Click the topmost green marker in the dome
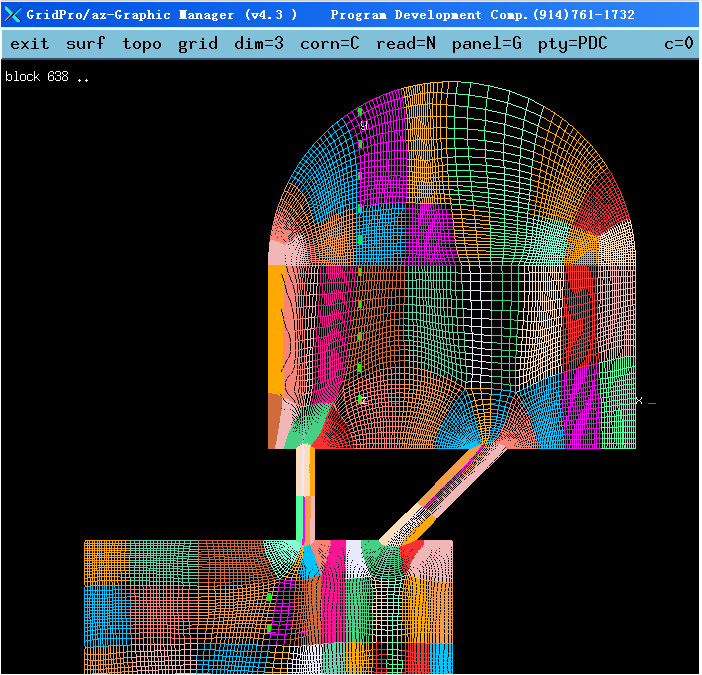The width and height of the screenshot is (702, 675). 360,111
